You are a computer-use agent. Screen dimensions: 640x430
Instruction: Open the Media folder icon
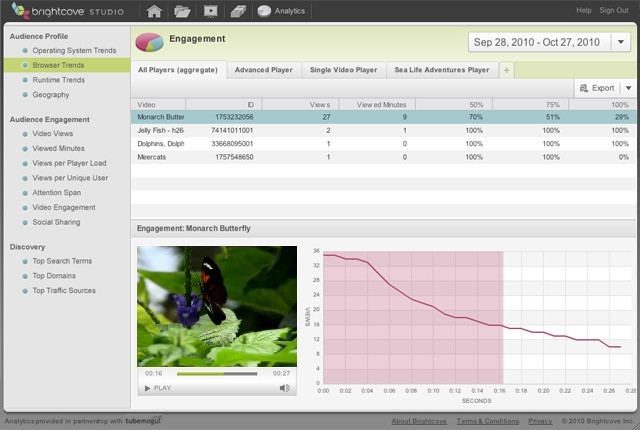182,11
